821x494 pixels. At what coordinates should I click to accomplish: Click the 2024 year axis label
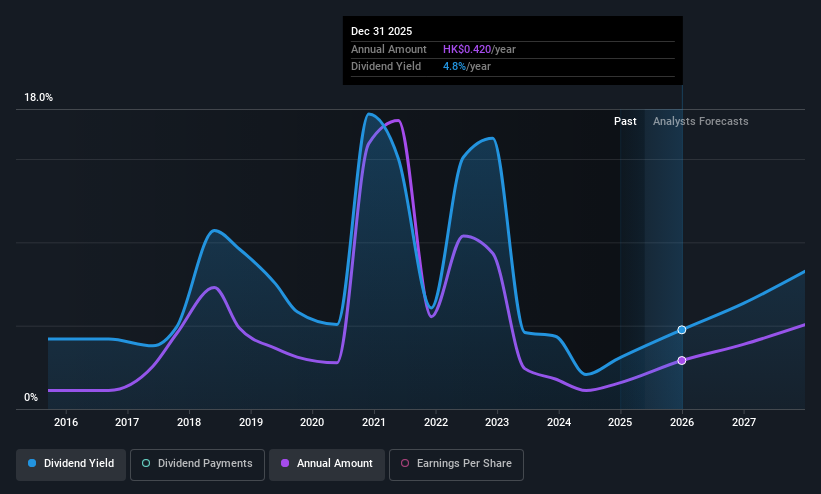(559, 422)
